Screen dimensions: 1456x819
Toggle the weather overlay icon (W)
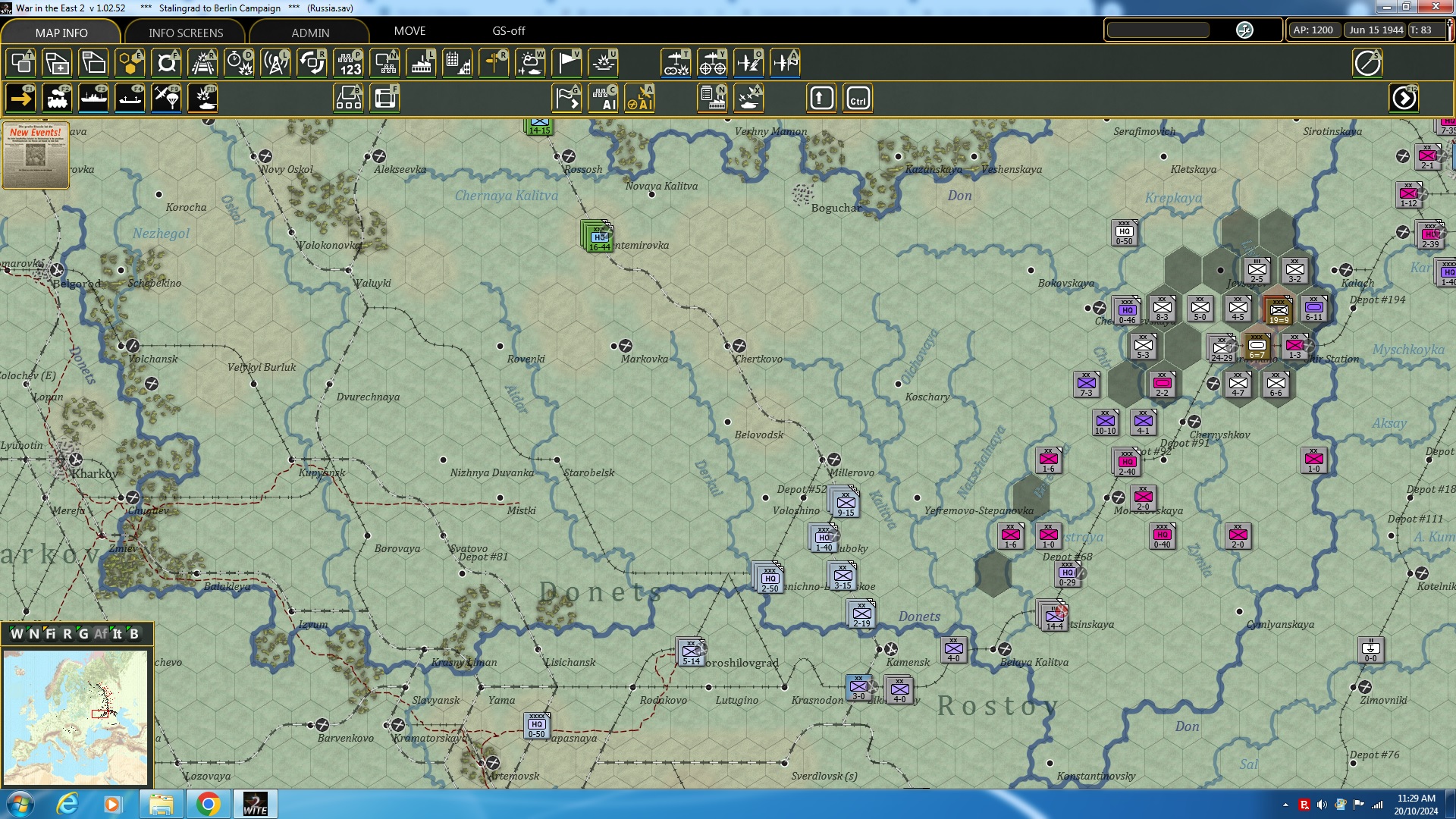530,63
